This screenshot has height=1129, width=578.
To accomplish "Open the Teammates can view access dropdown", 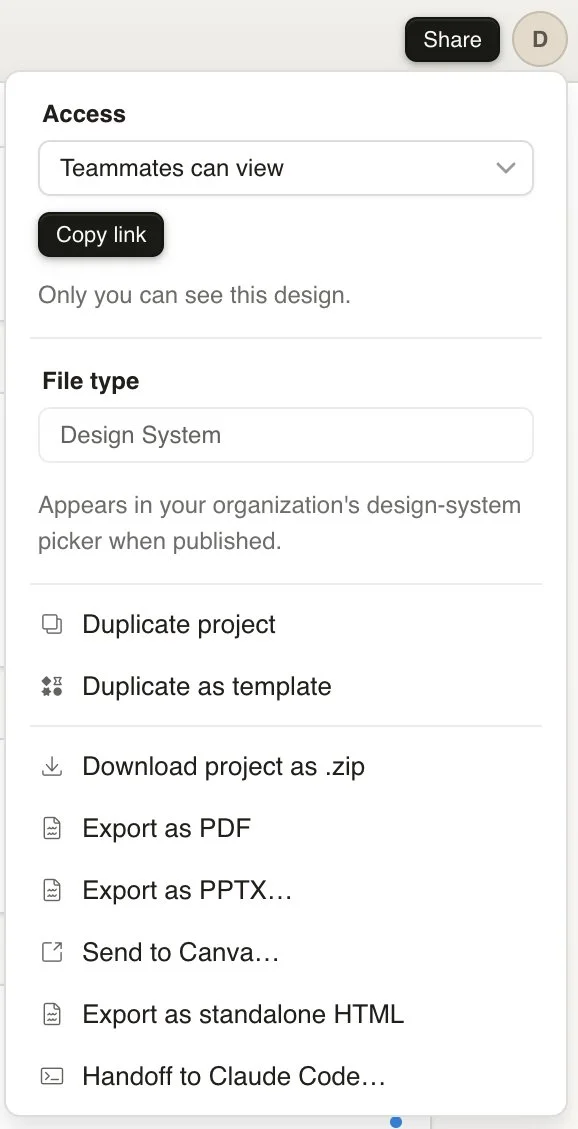I will [285, 168].
